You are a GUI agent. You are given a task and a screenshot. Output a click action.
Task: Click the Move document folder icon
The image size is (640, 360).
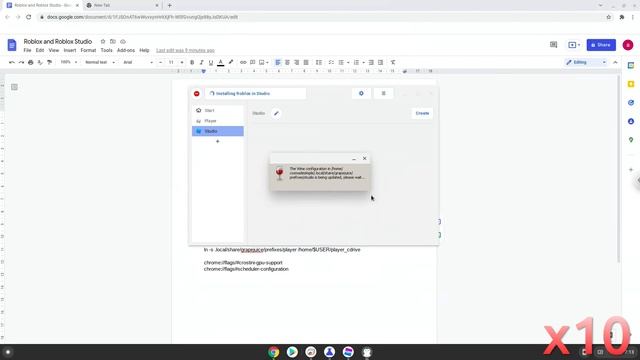tap(113, 42)
